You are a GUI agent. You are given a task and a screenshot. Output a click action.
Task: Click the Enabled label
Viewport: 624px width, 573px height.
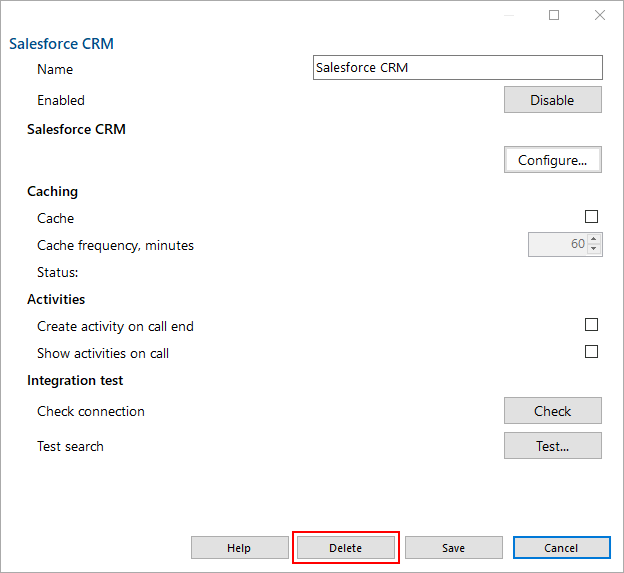[x=61, y=100]
